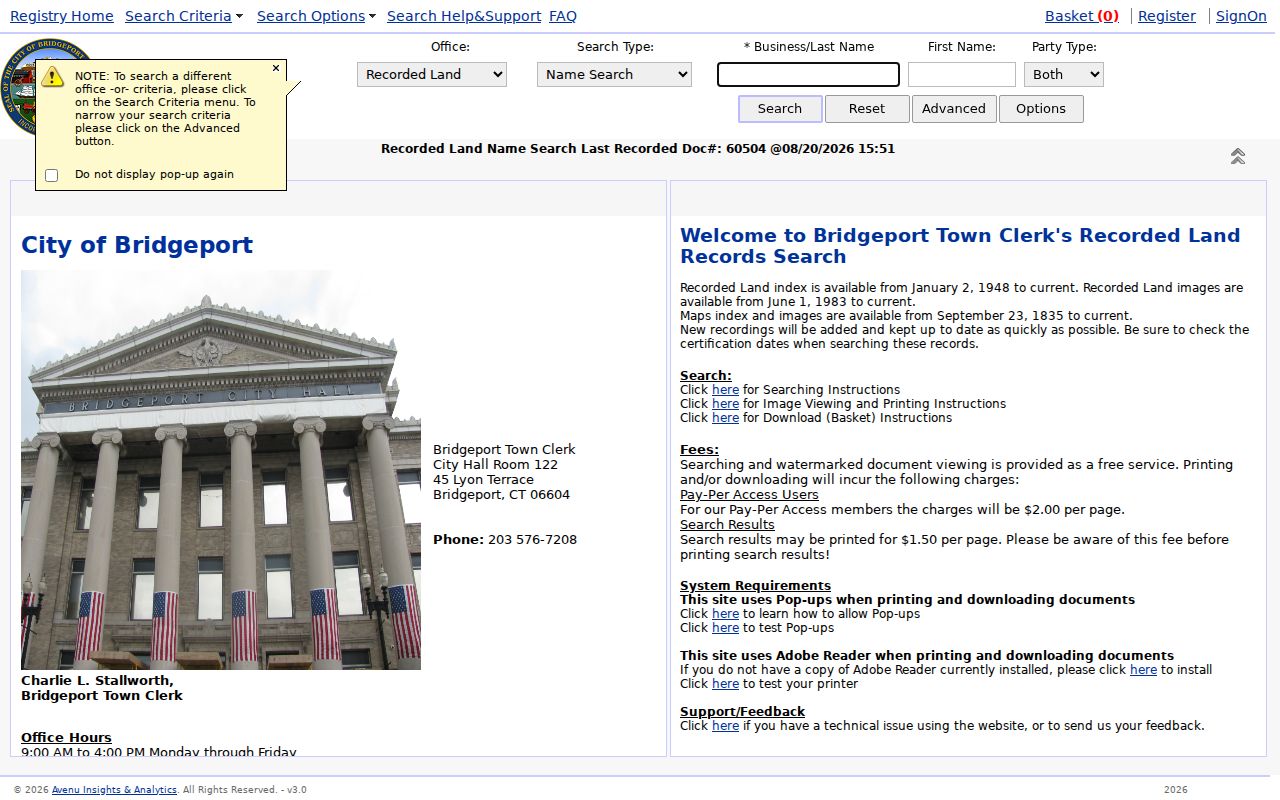Open the Search Type dropdown

(x=614, y=74)
